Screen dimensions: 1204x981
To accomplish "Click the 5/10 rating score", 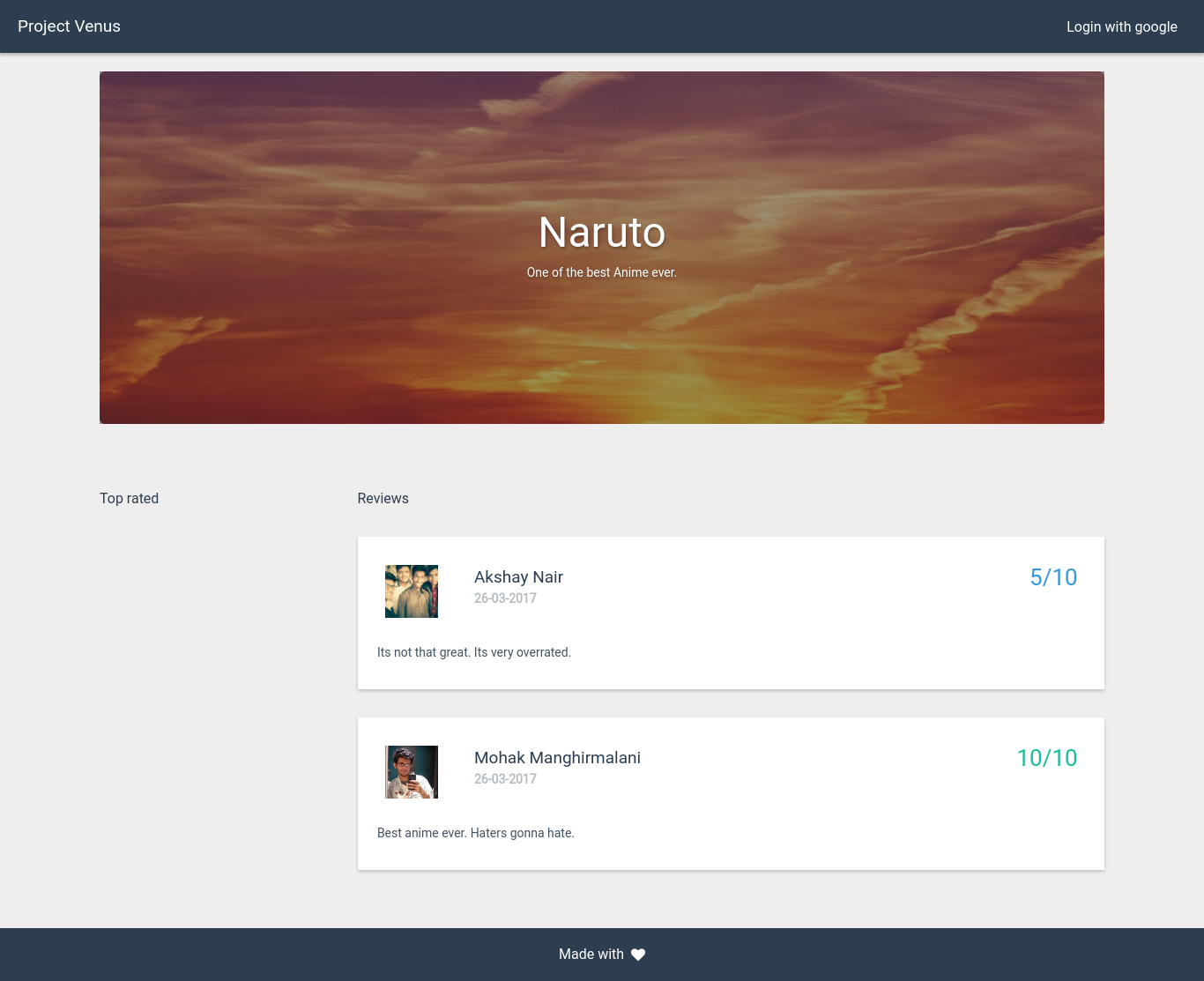I will [x=1053, y=577].
